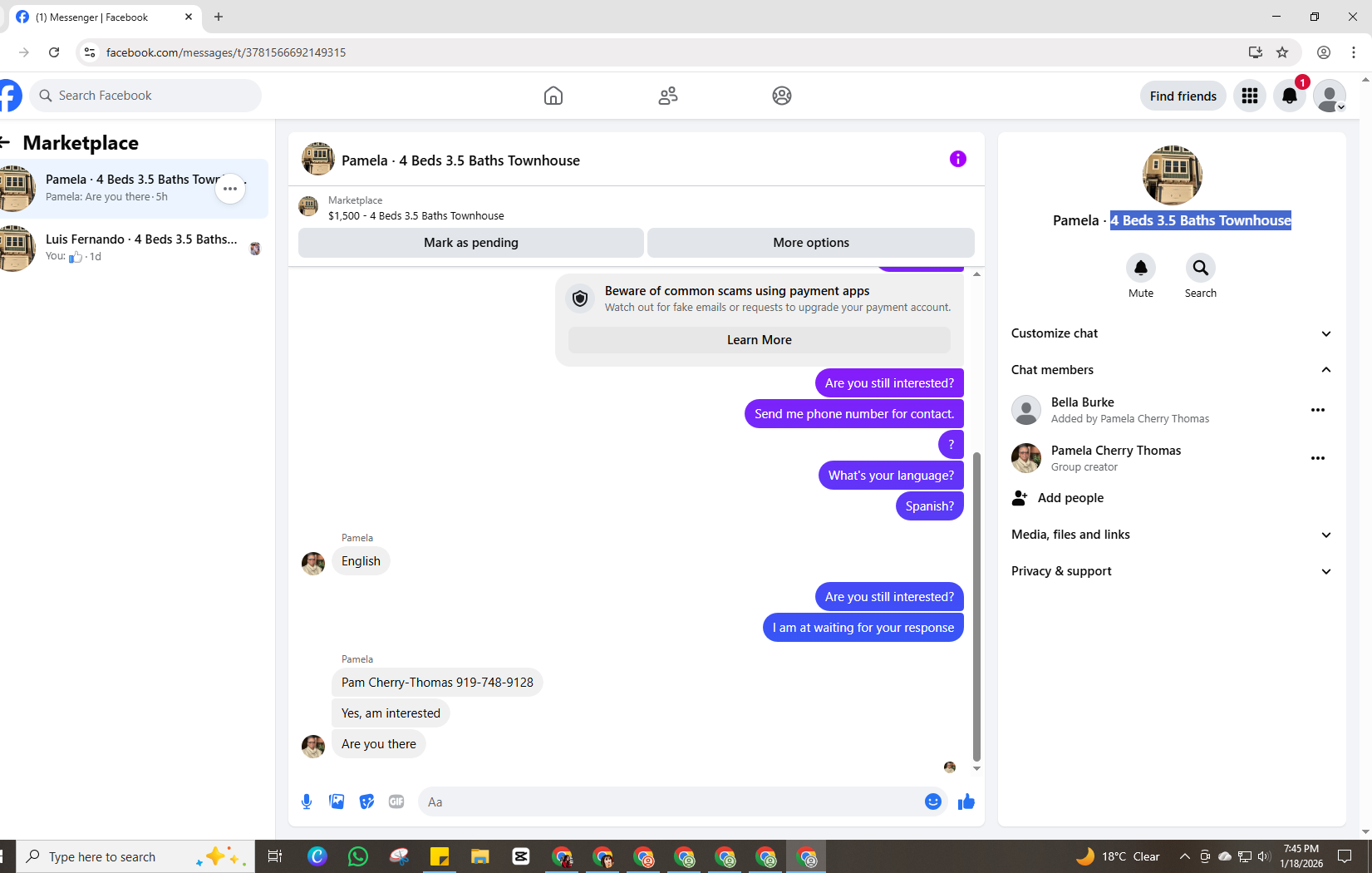Expand Privacy & support section
Image resolution: width=1372 pixels, height=873 pixels.
[x=1171, y=571]
